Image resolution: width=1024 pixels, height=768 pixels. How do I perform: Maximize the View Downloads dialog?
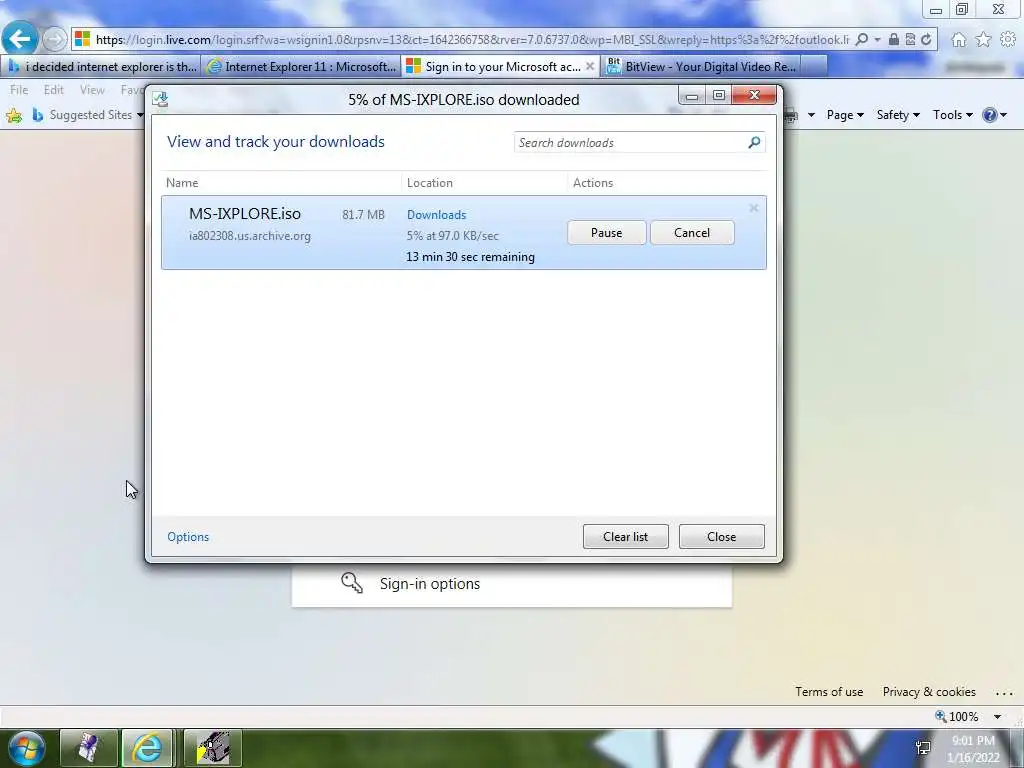pyautogui.click(x=719, y=96)
